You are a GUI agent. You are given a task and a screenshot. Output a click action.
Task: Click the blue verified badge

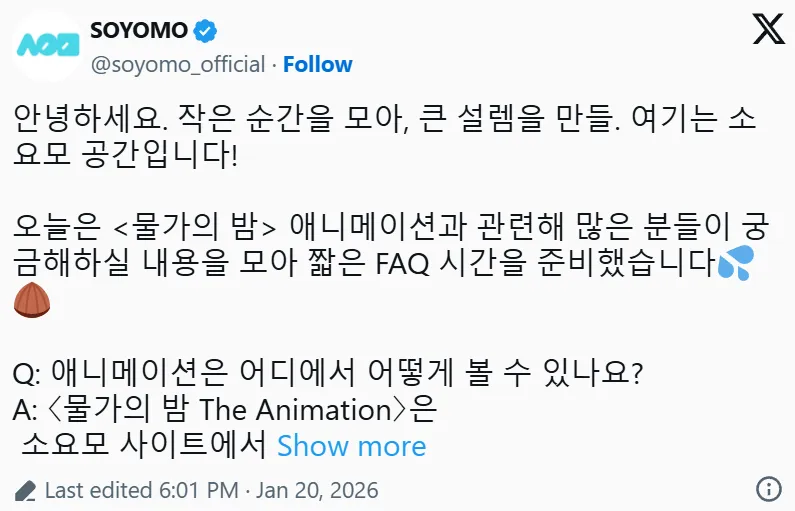(205, 30)
